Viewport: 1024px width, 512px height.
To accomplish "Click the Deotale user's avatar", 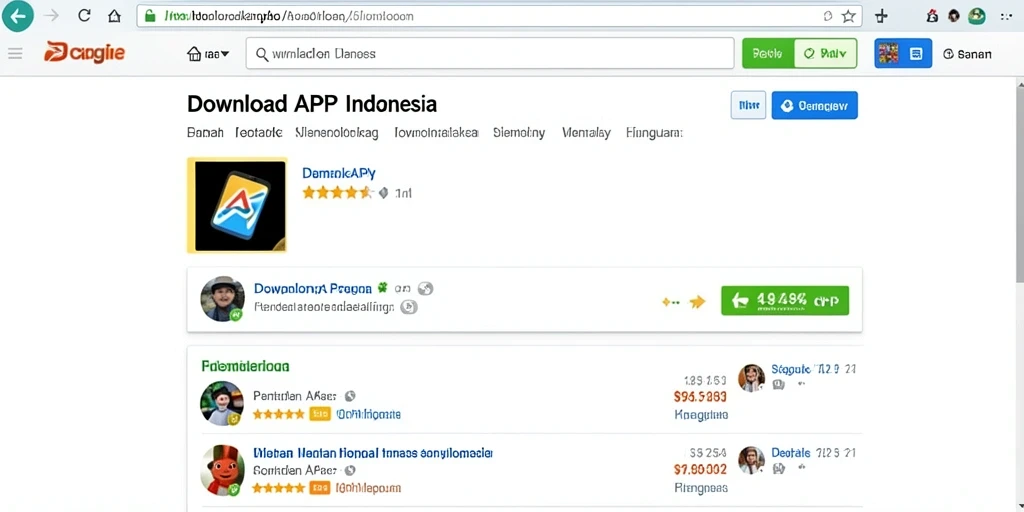I will coord(751,460).
